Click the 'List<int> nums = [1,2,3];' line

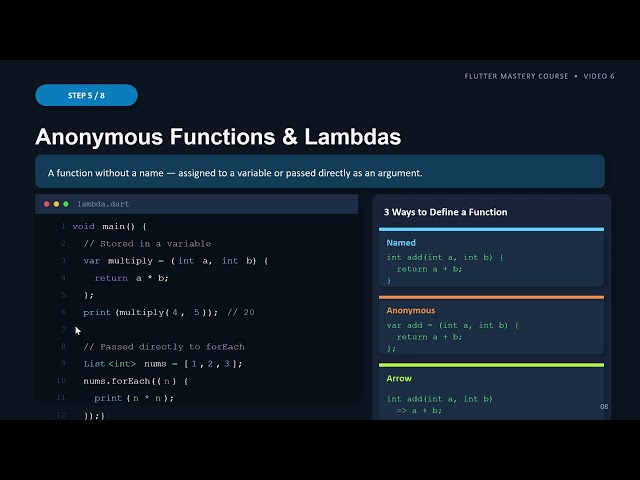pos(163,364)
